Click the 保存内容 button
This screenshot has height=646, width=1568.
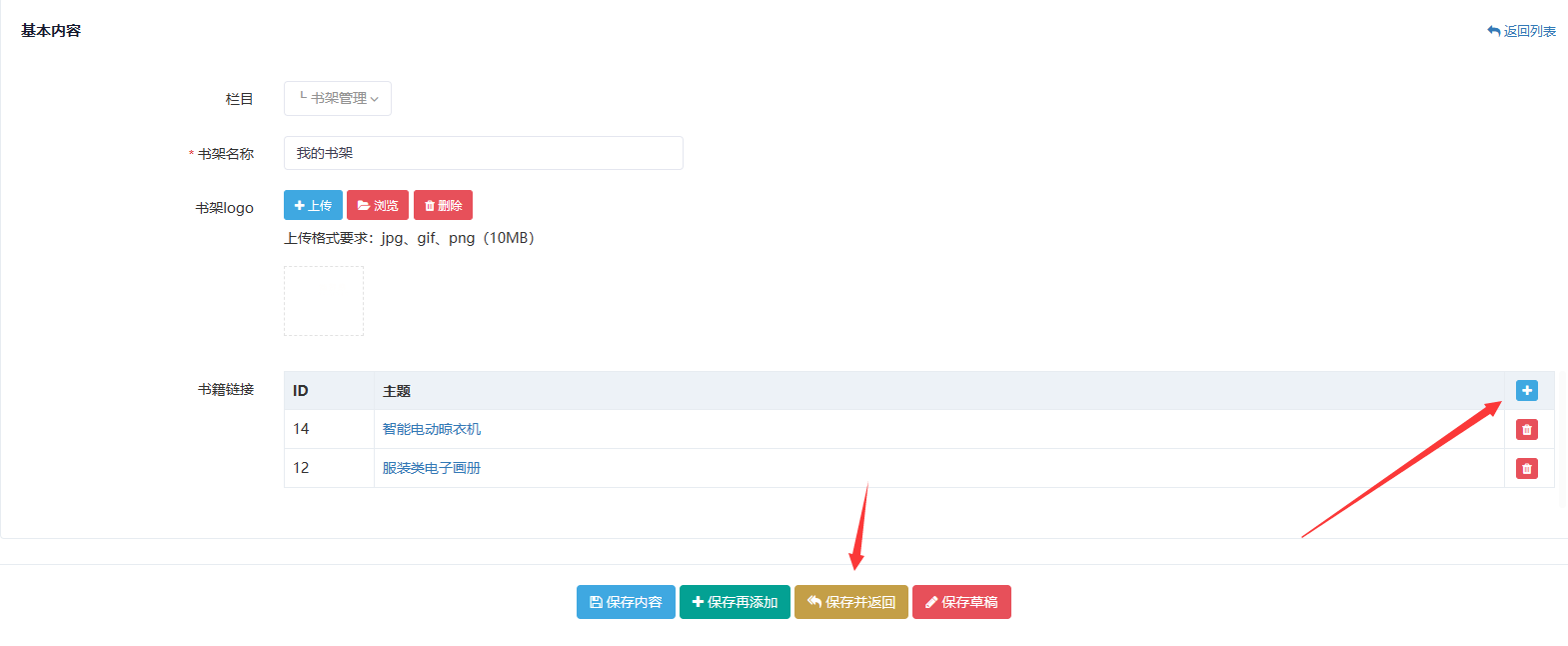click(626, 602)
